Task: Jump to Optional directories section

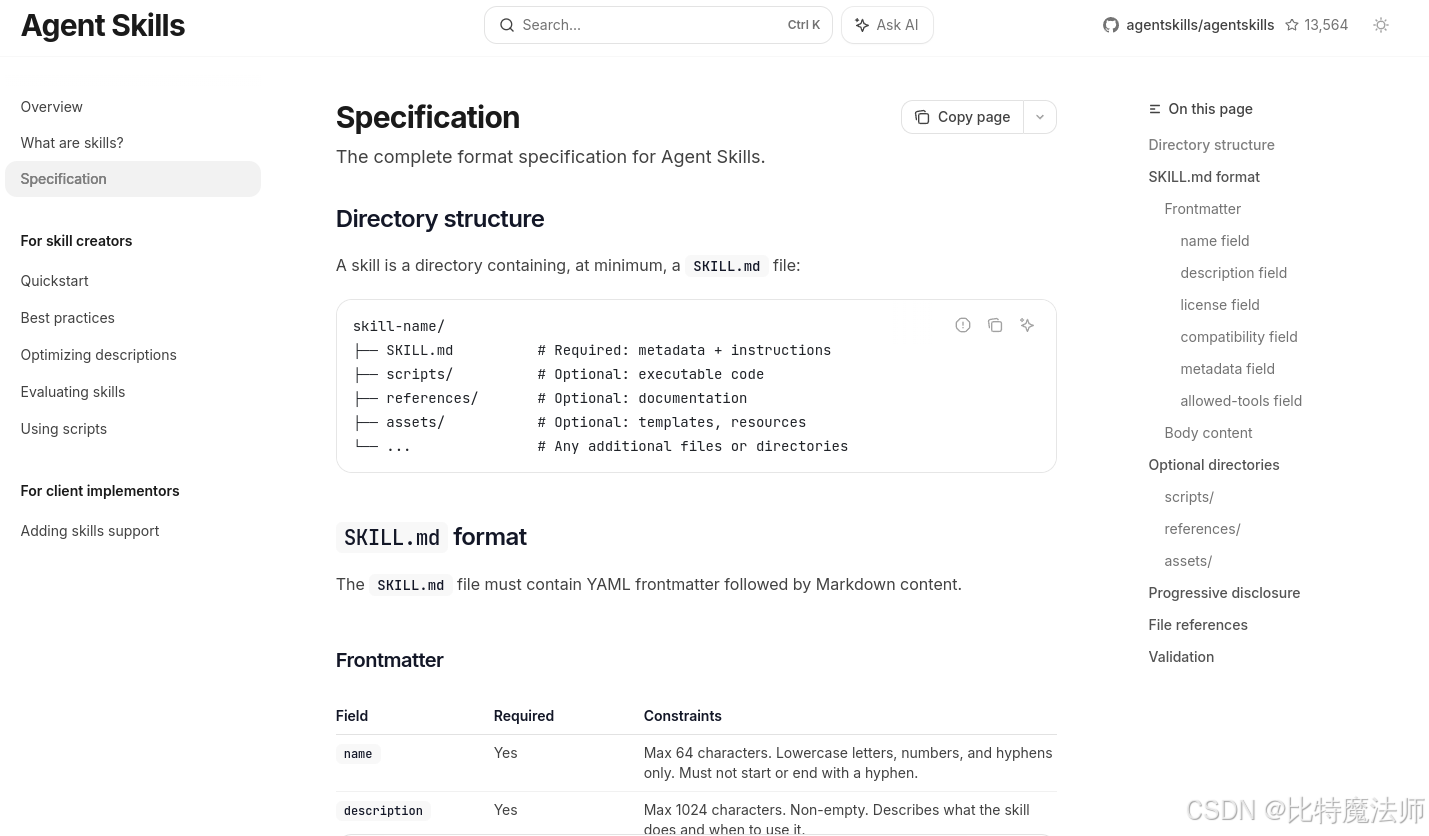Action: (x=1213, y=465)
